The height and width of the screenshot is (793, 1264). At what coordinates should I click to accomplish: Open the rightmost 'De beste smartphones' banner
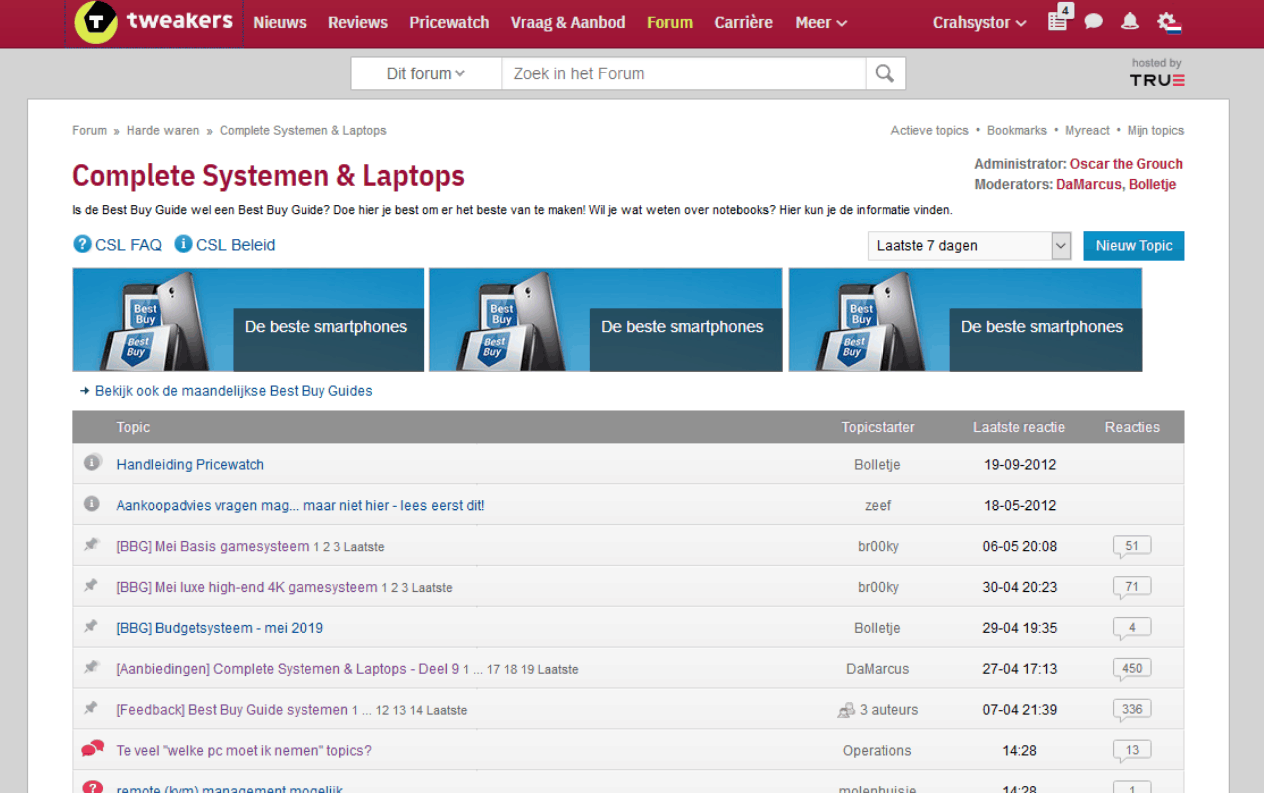pos(965,320)
